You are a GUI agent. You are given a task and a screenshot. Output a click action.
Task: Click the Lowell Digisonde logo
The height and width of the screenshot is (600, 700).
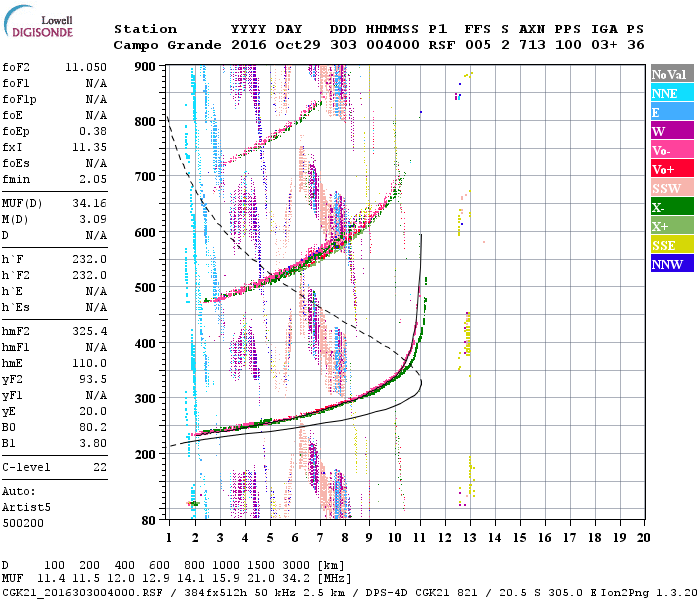coord(38,22)
